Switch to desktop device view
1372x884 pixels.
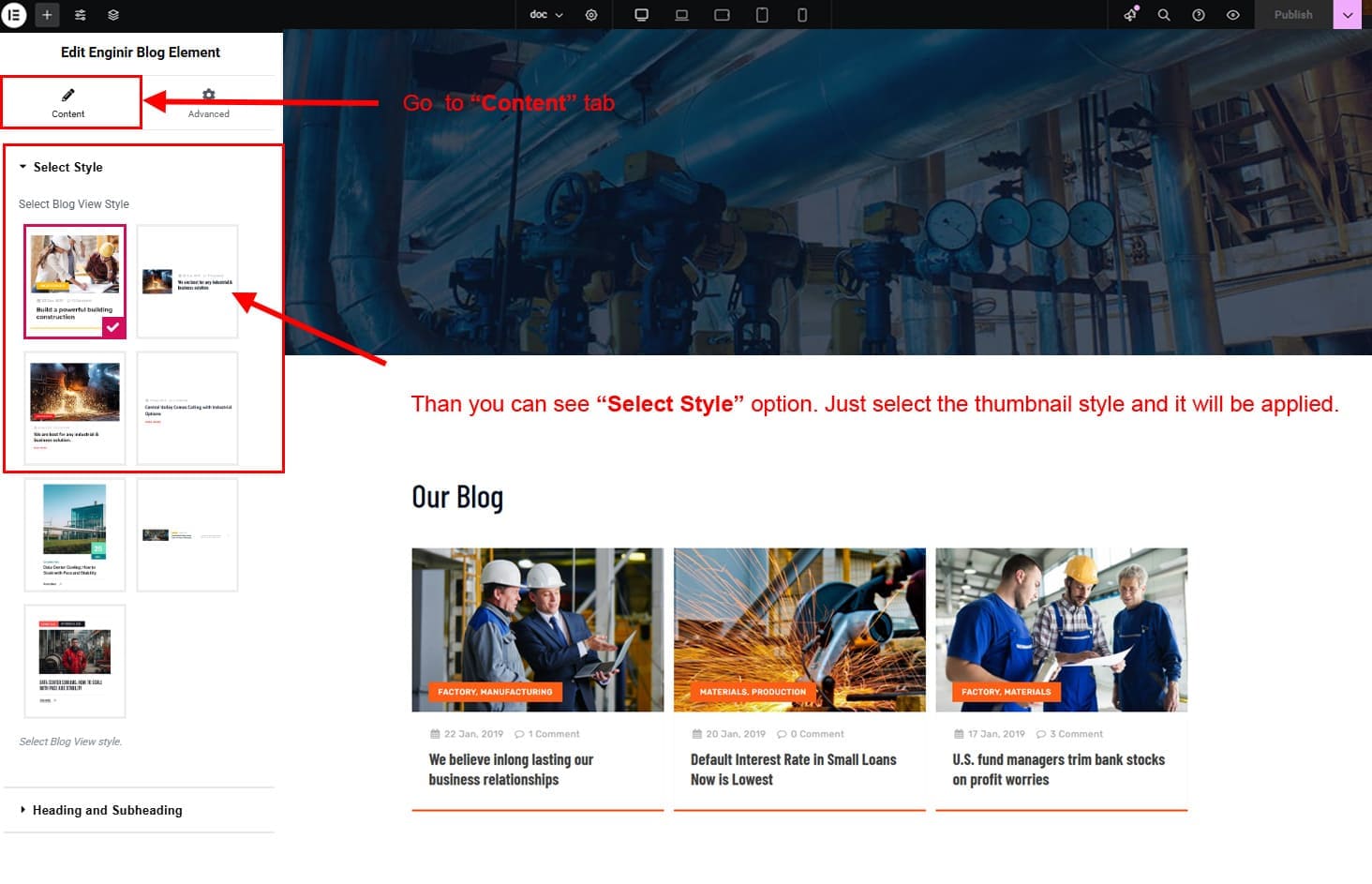(x=641, y=15)
